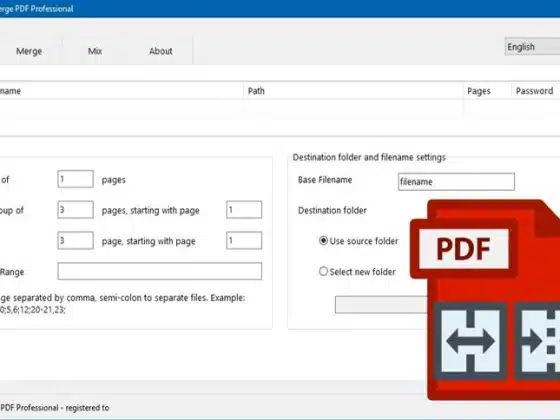Click the destination folder path field
The width and height of the screenshot is (560, 420).
pyautogui.click(x=381, y=305)
